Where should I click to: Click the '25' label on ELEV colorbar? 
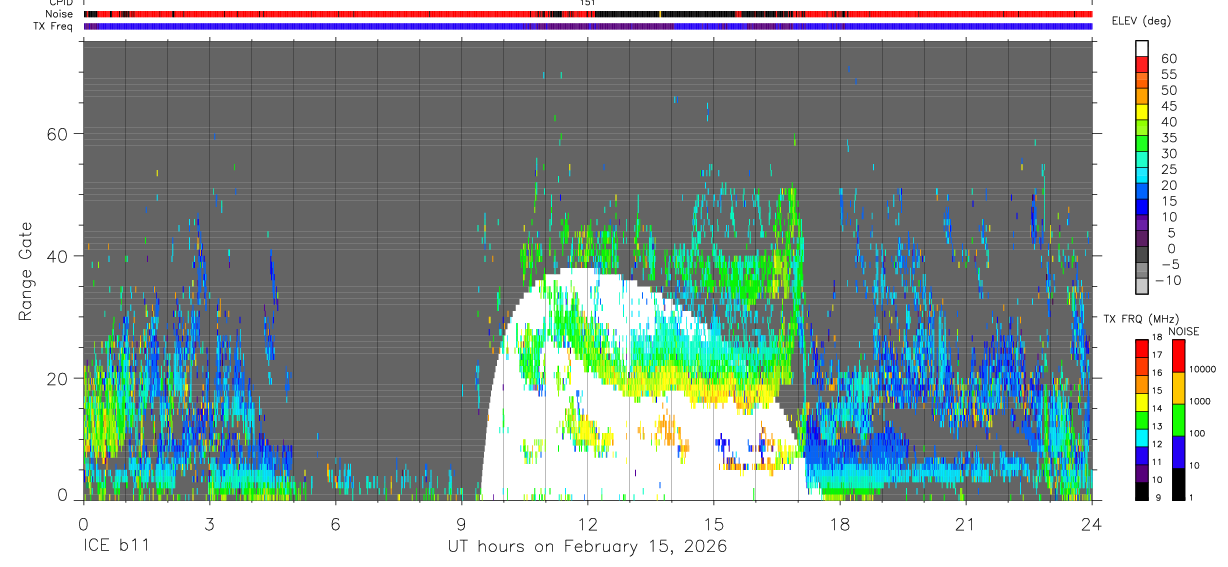tap(1168, 169)
